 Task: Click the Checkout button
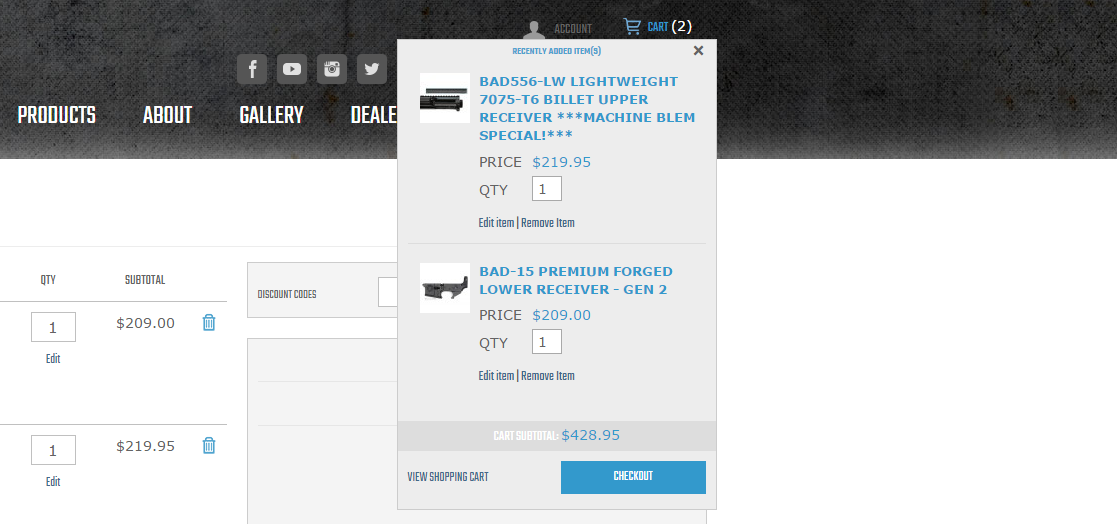pyautogui.click(x=633, y=477)
